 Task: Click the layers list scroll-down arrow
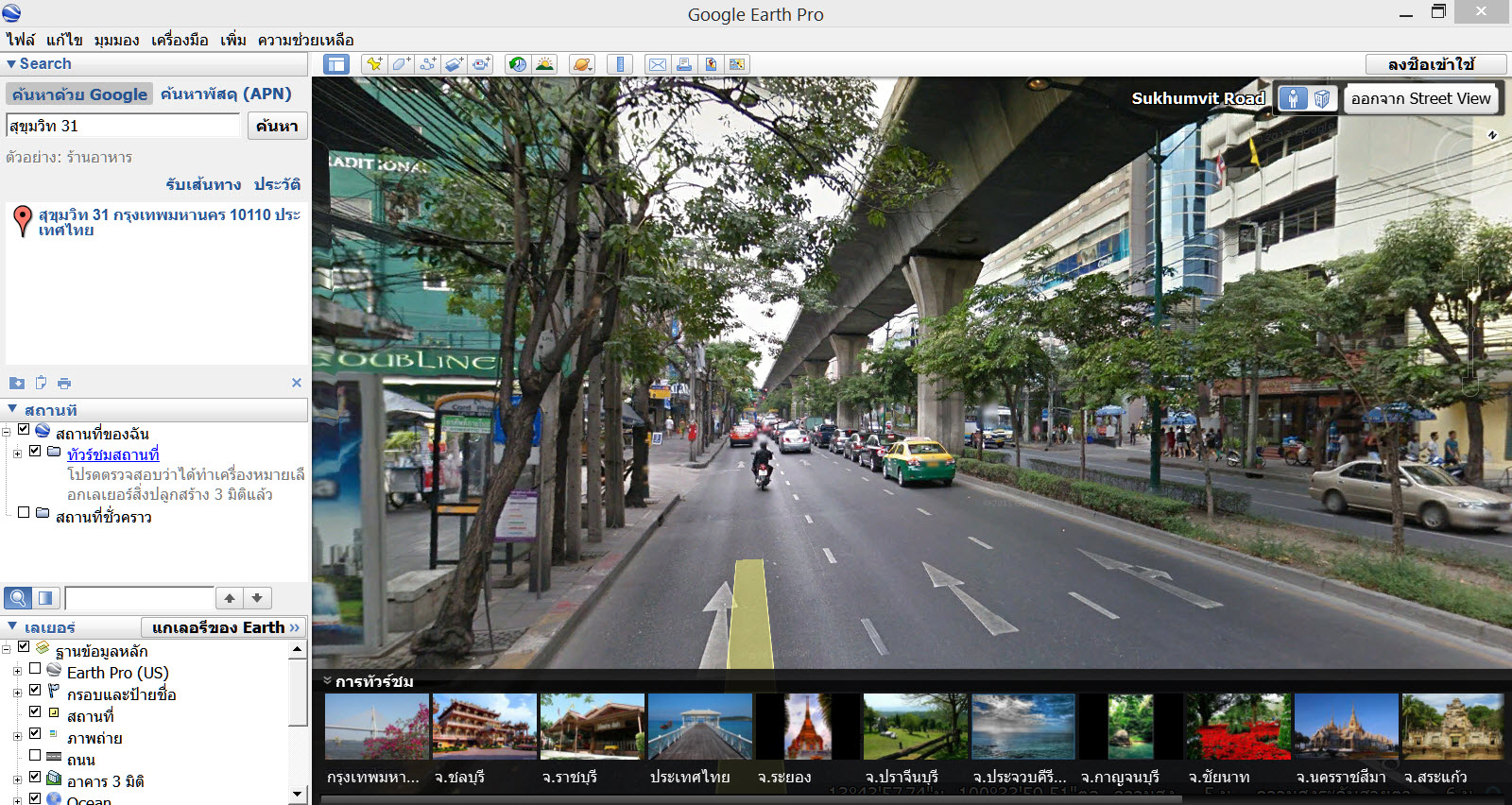[298, 794]
